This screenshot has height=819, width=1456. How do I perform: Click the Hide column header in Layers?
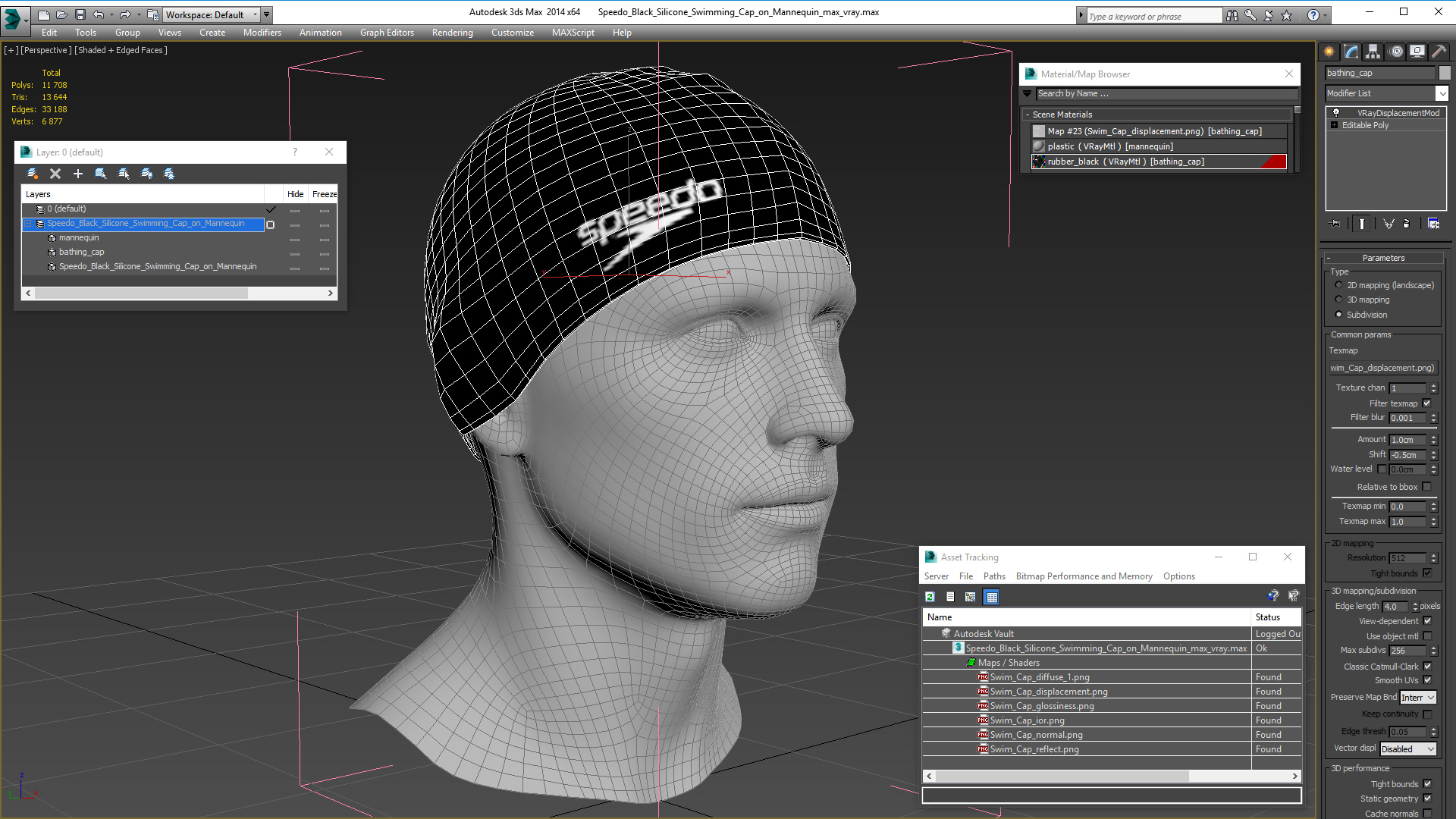(296, 194)
